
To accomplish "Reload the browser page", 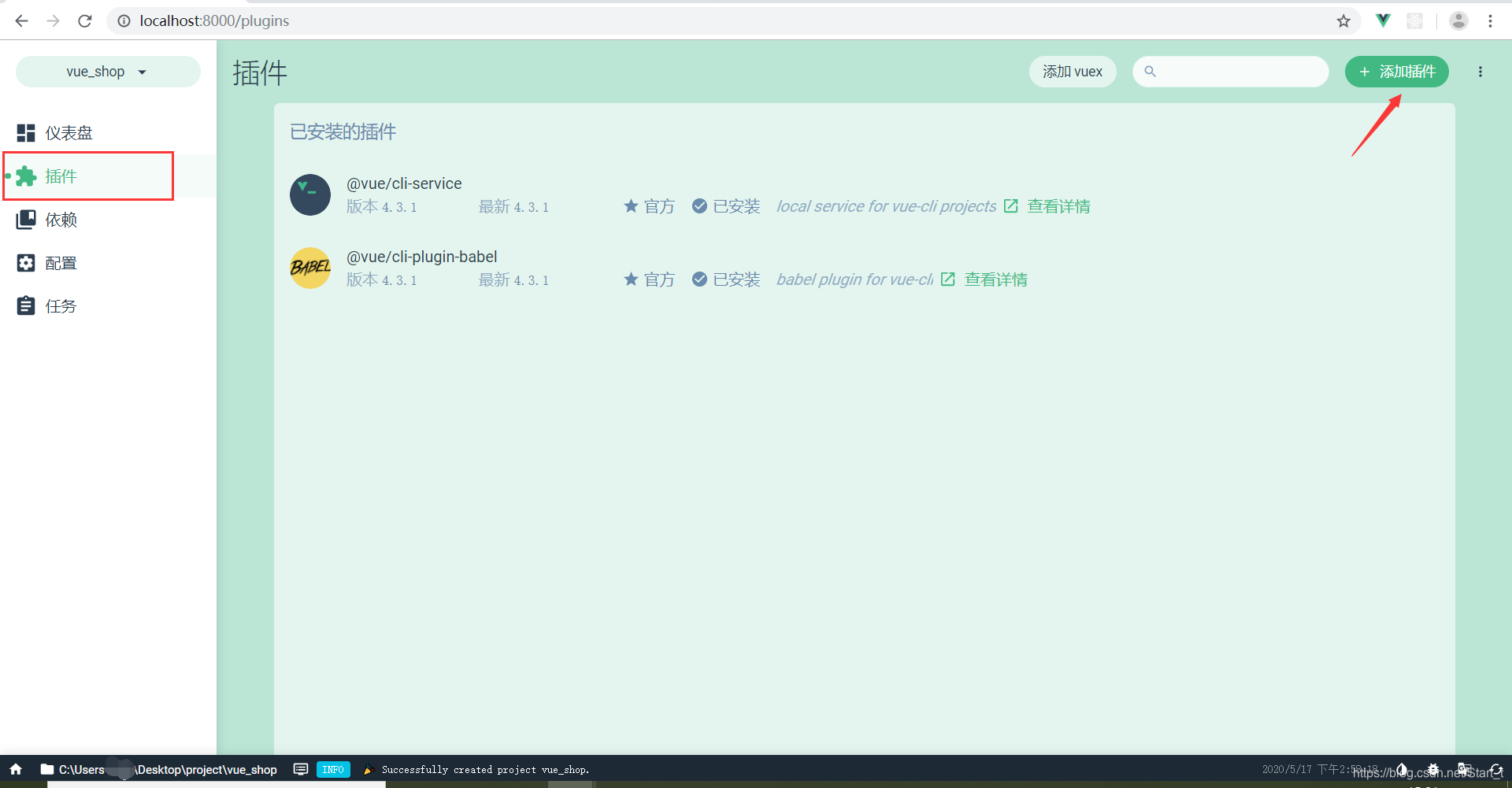I will 85,21.
